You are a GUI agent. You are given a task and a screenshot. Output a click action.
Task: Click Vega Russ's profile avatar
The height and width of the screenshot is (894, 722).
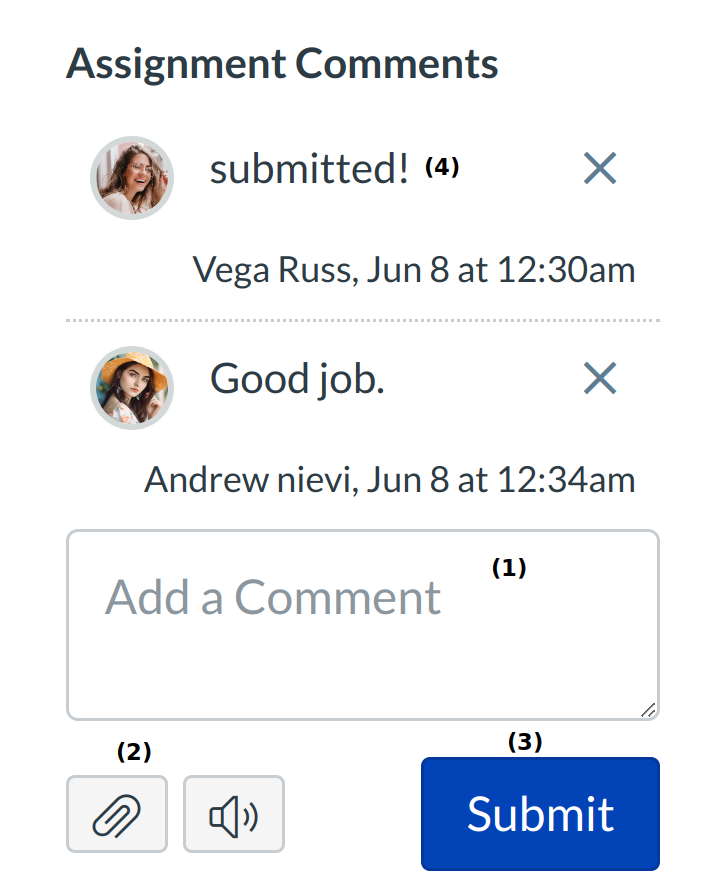point(132,178)
